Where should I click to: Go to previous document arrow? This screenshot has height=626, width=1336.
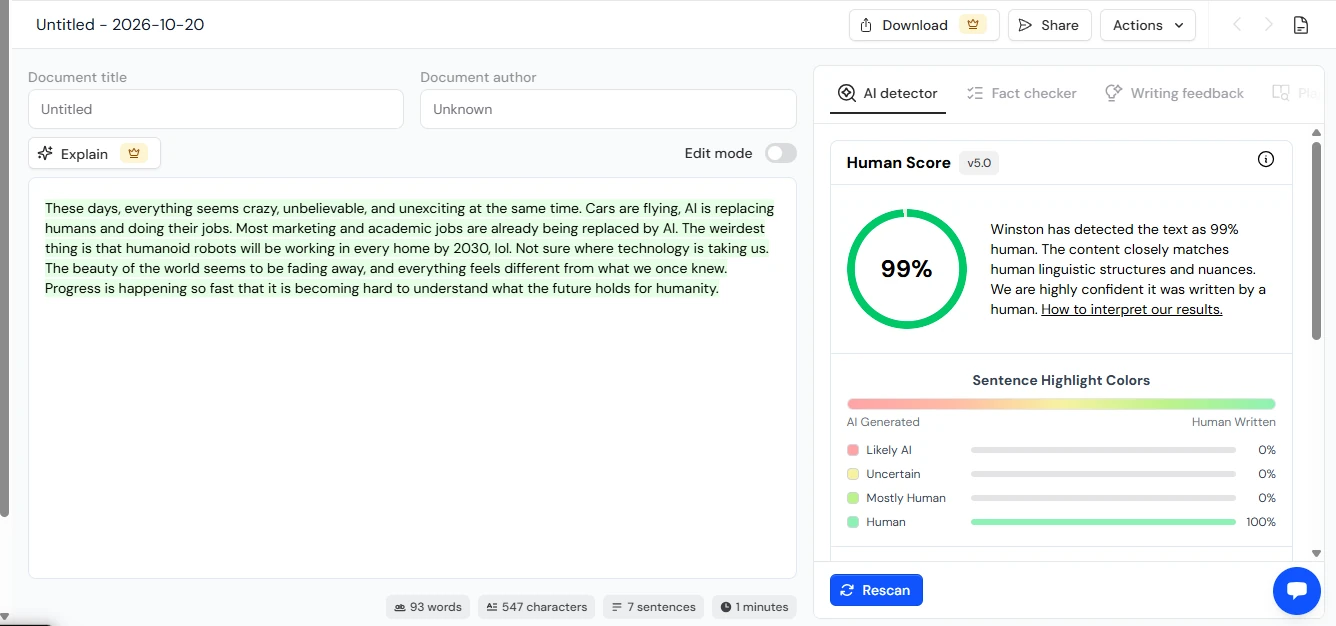(x=1237, y=25)
